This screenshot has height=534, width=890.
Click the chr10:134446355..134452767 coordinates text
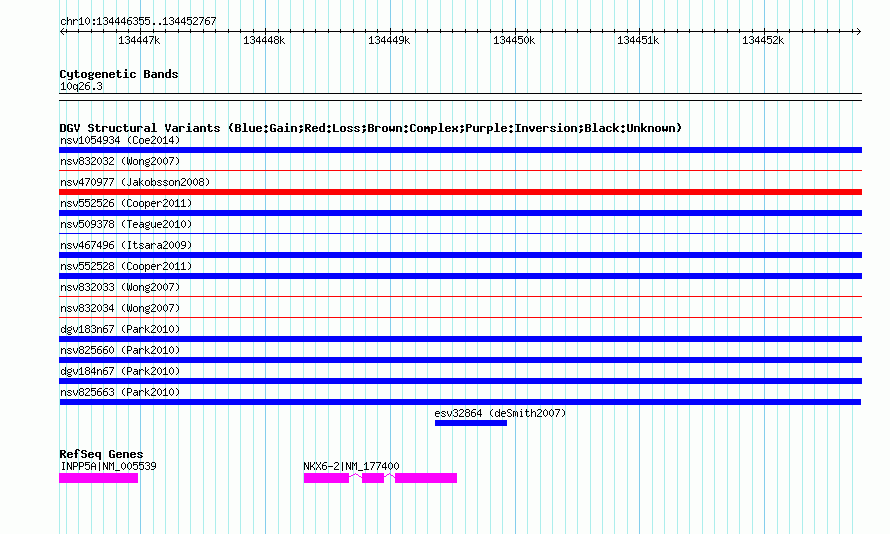coord(138,21)
